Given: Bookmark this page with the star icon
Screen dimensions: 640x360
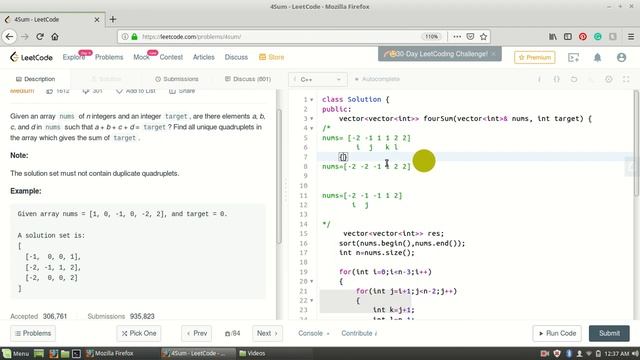Looking at the screenshot, I should tap(483, 37).
